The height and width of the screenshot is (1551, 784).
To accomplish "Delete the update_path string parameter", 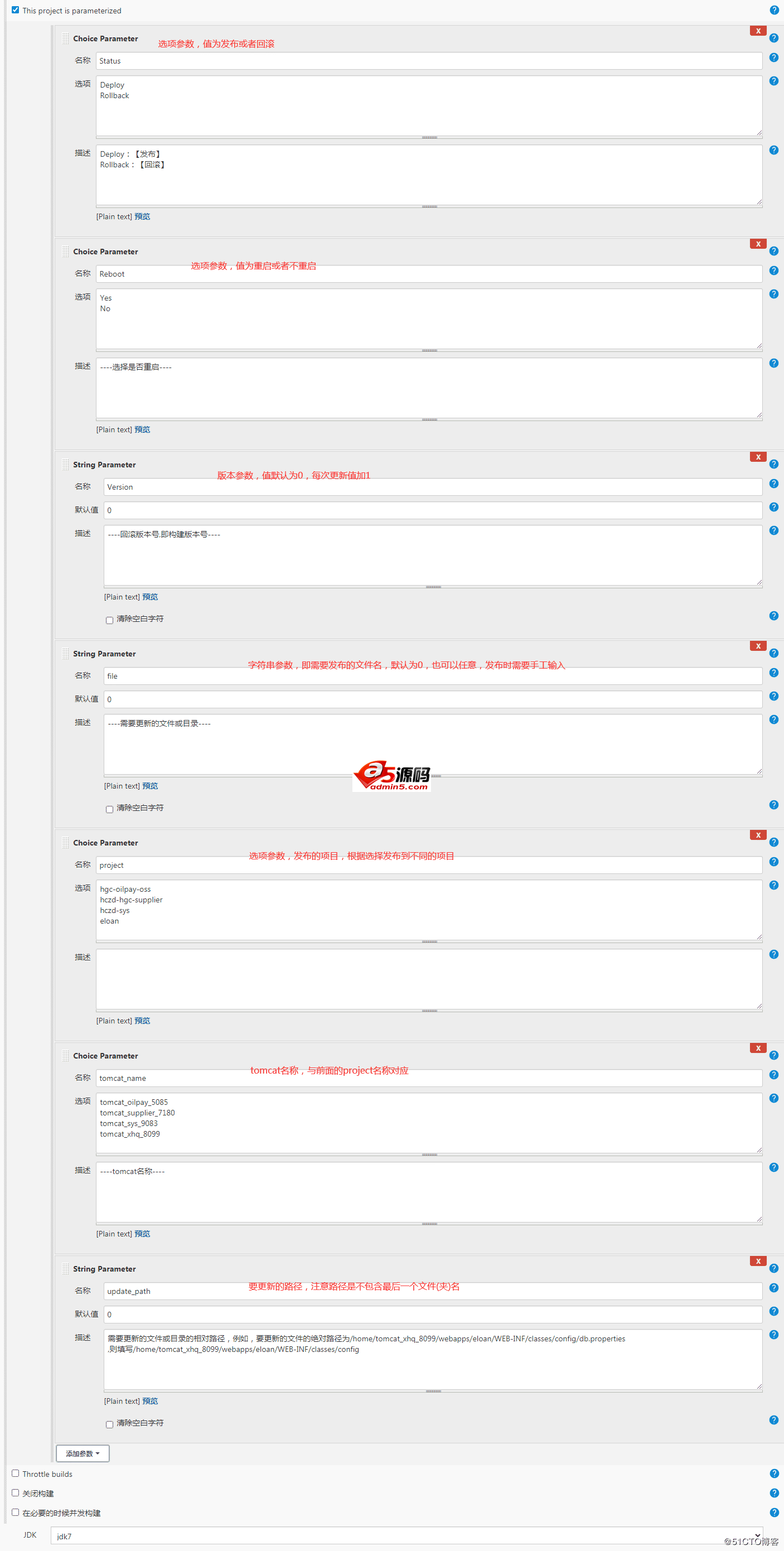I will pyautogui.click(x=757, y=1262).
